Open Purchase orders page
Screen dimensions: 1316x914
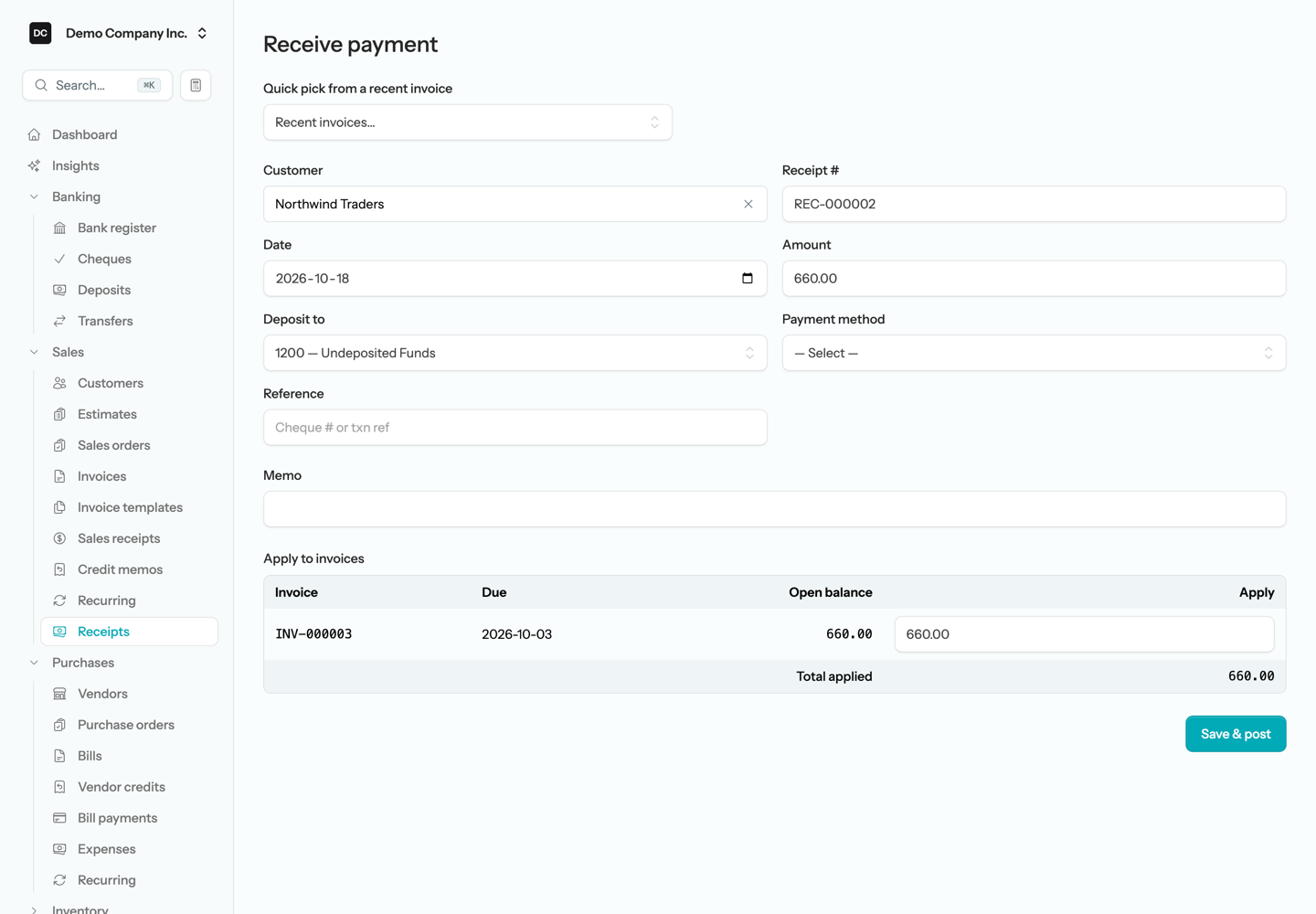click(130, 725)
